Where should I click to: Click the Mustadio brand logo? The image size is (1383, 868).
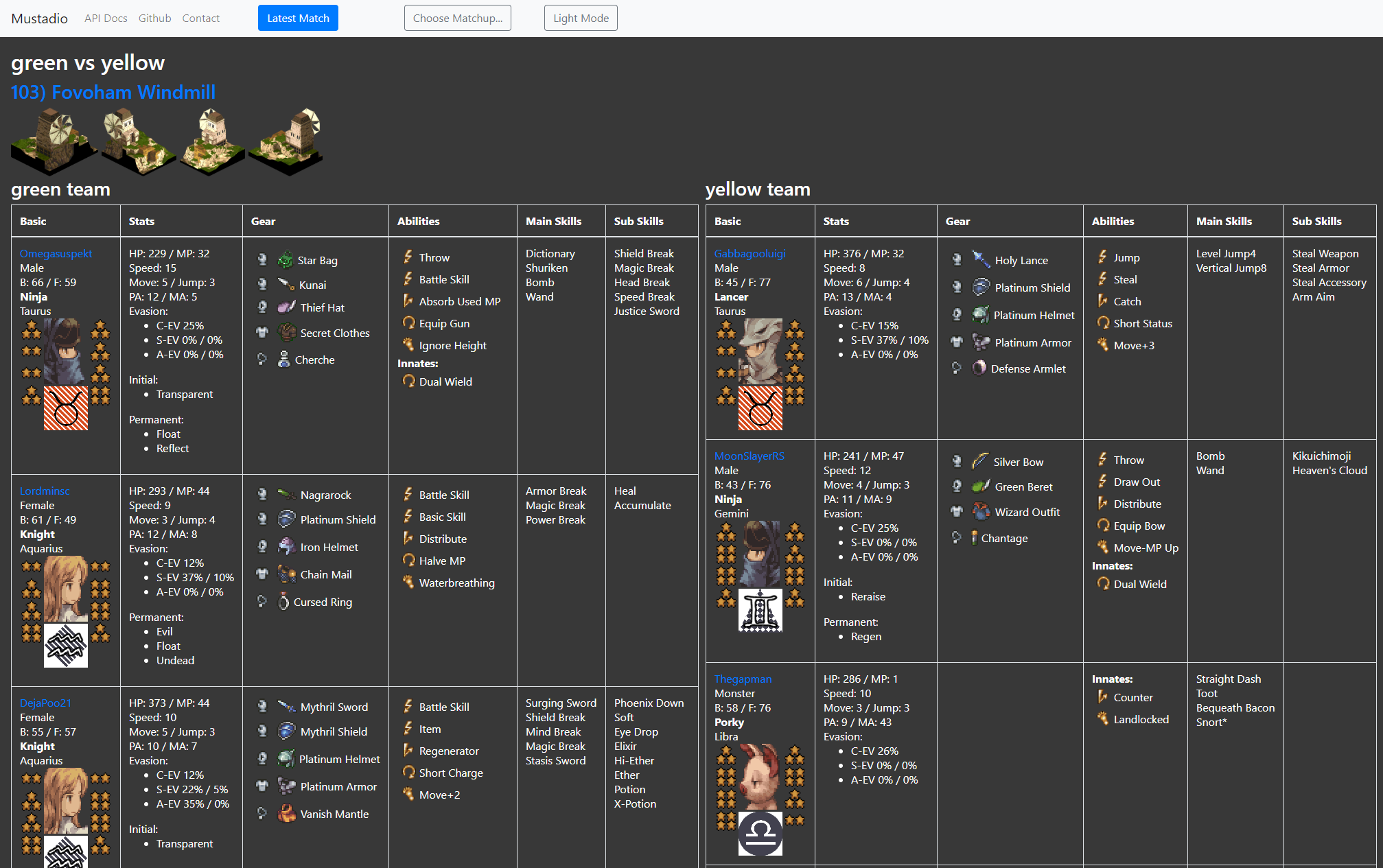(x=39, y=18)
